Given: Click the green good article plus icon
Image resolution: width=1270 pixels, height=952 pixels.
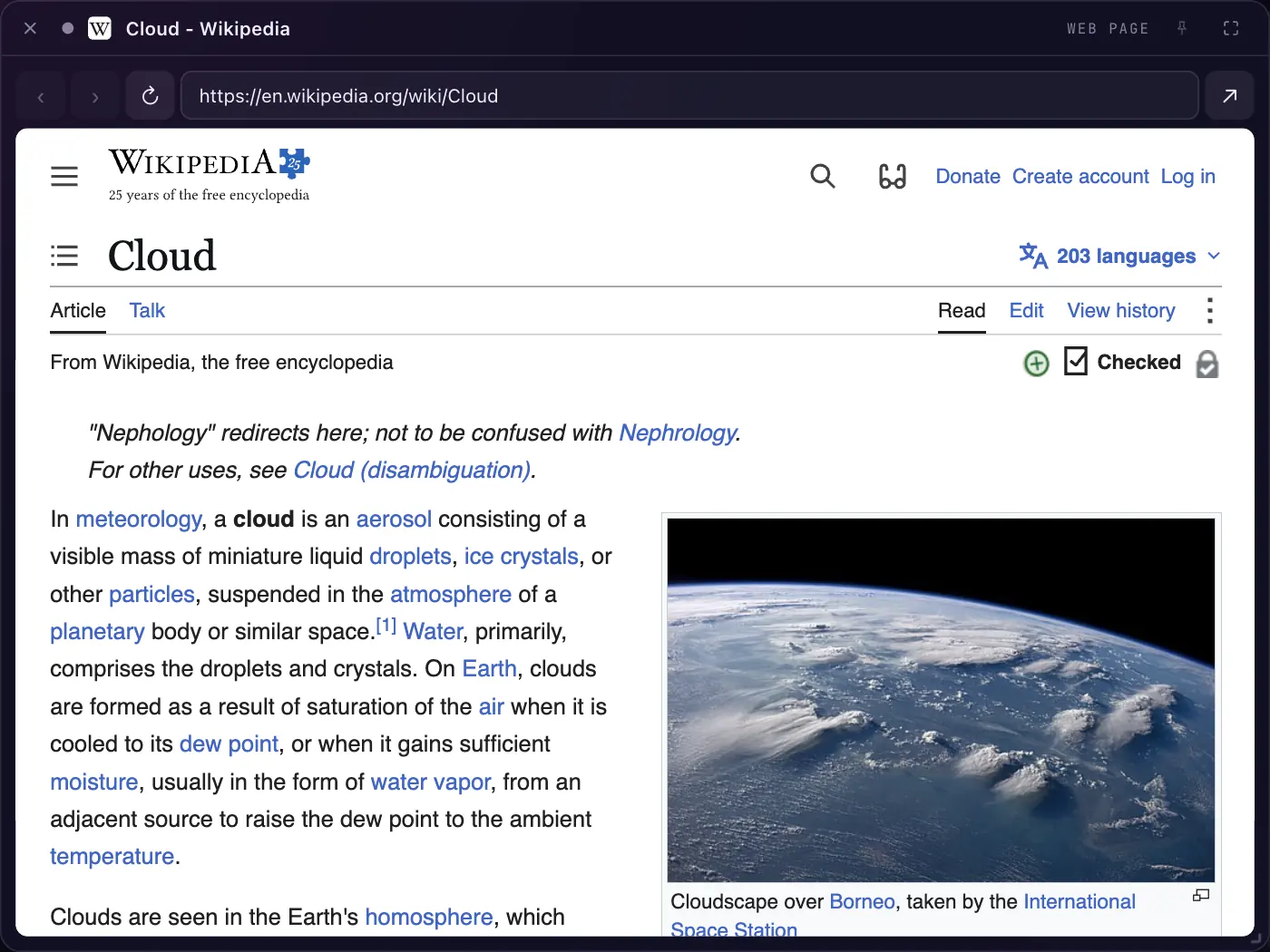Looking at the screenshot, I should pos(1036,364).
